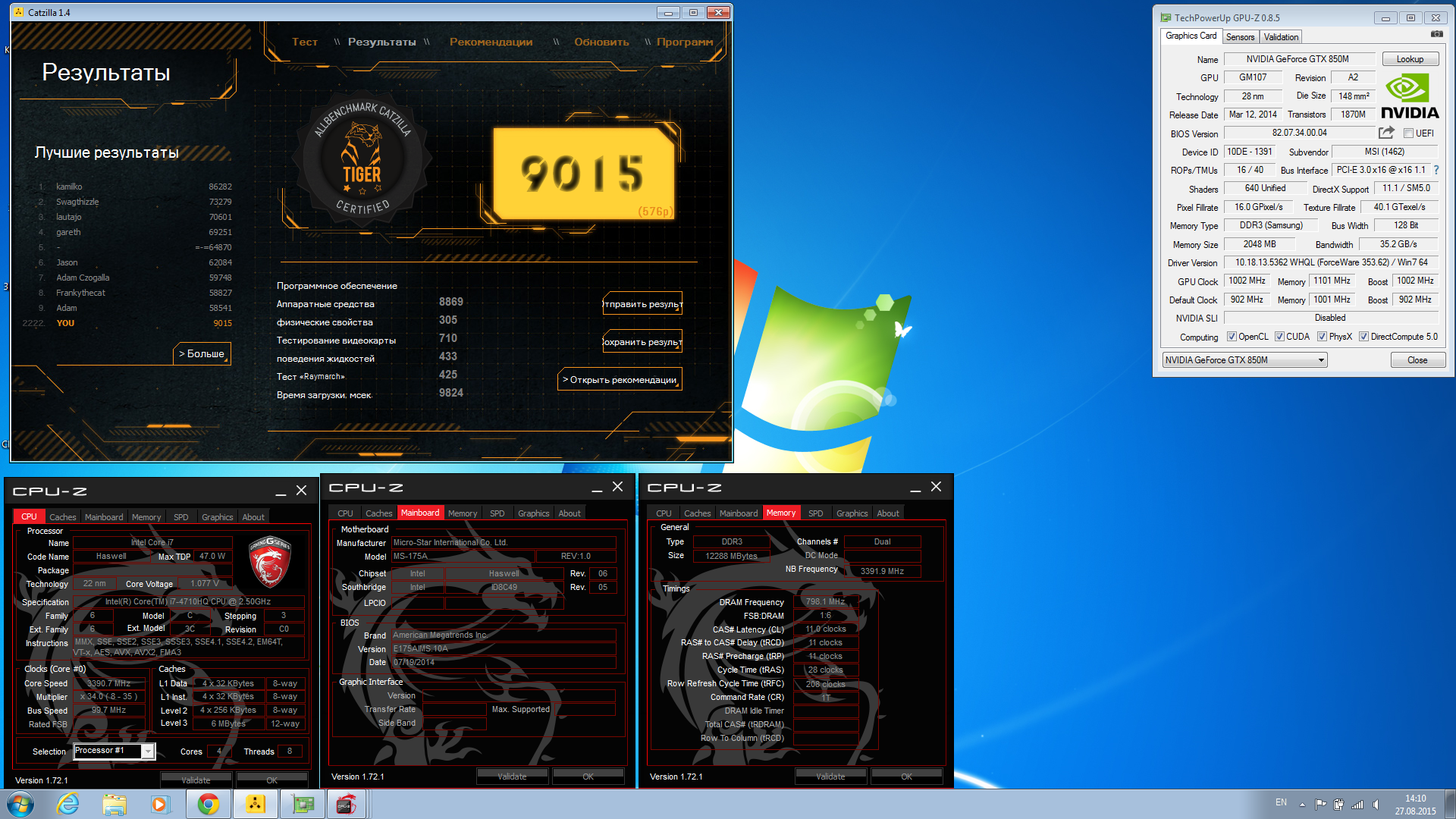Close the middle CPU-Z Mainboard window
Screen dimensions: 1456x819
coord(617,487)
